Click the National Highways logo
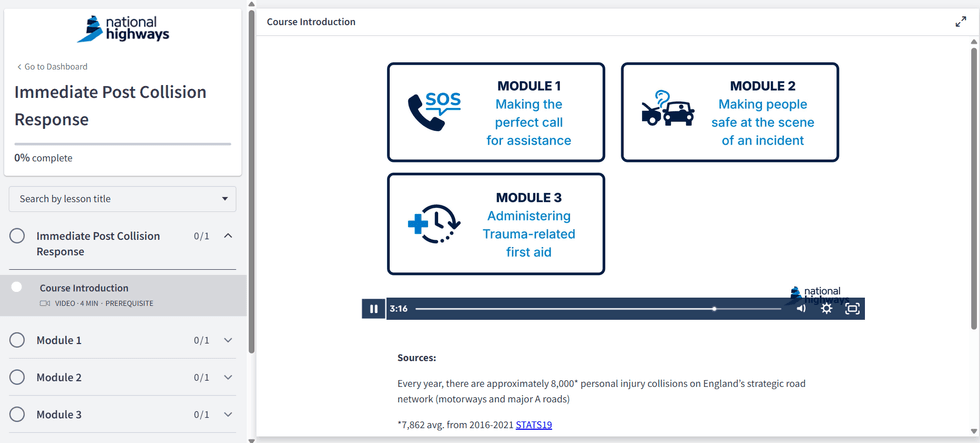This screenshot has width=980, height=443. pyautogui.click(x=123, y=29)
